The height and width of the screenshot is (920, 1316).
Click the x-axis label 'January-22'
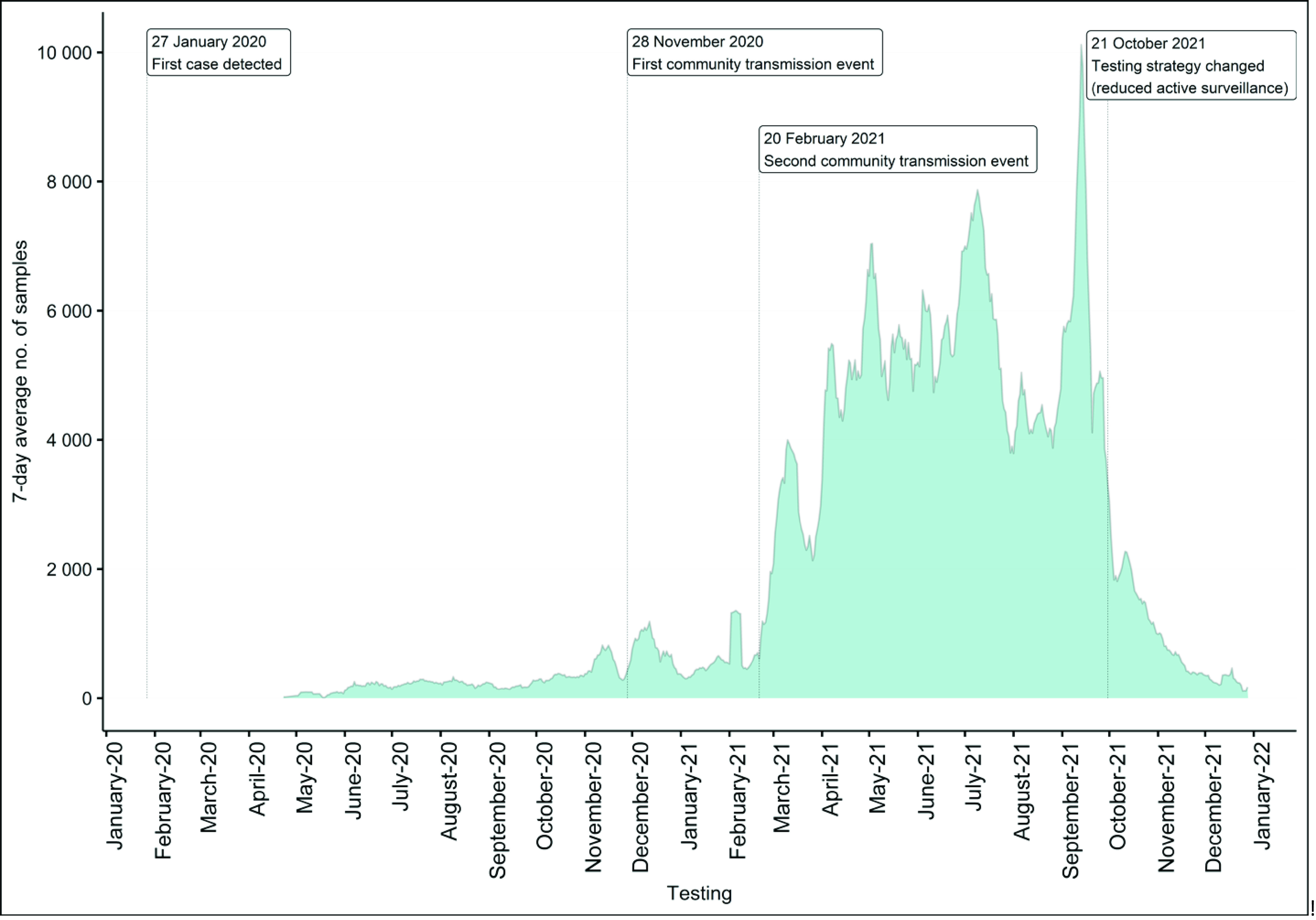coord(1263,796)
